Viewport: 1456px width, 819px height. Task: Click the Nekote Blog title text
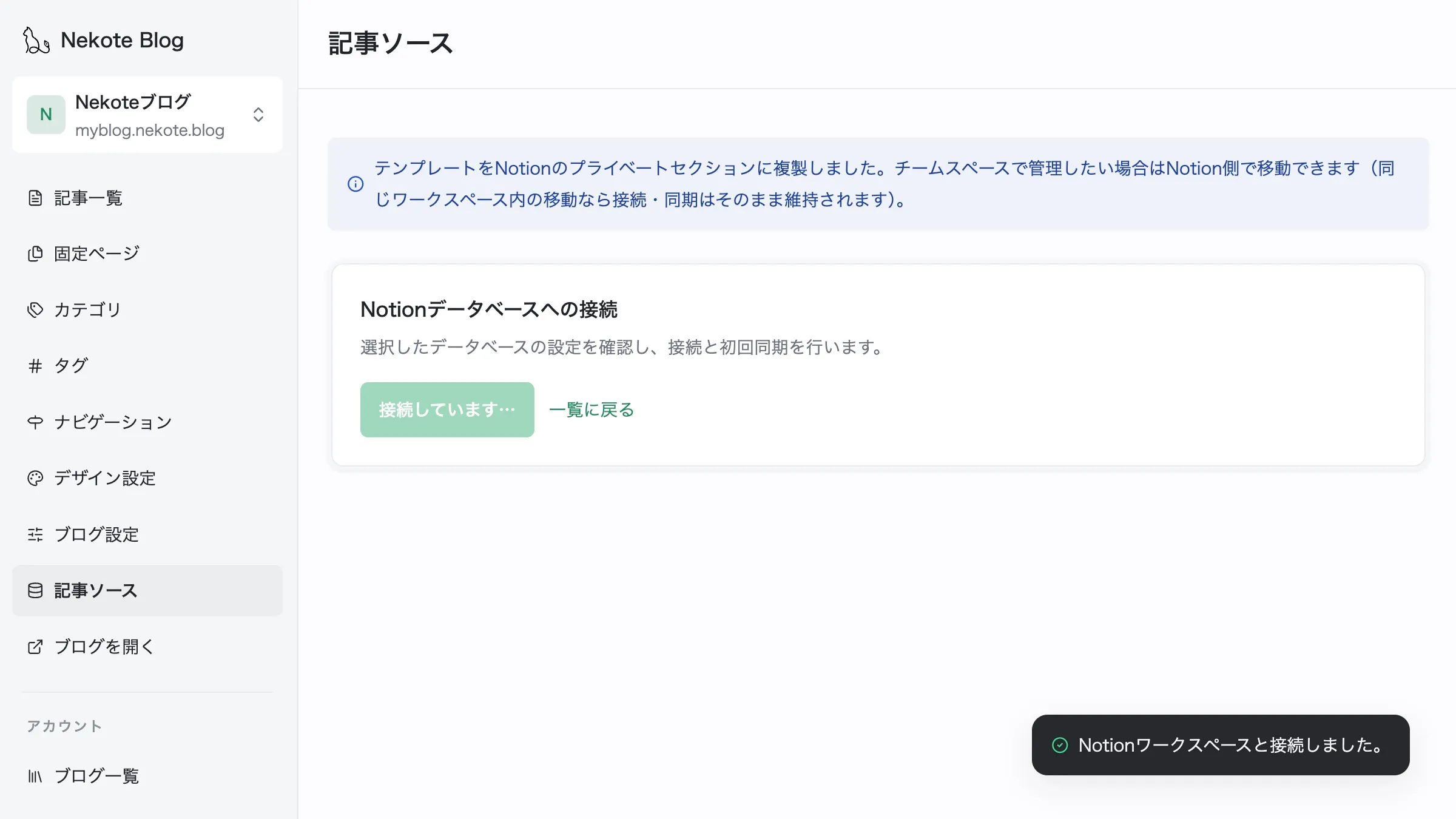pyautogui.click(x=122, y=40)
